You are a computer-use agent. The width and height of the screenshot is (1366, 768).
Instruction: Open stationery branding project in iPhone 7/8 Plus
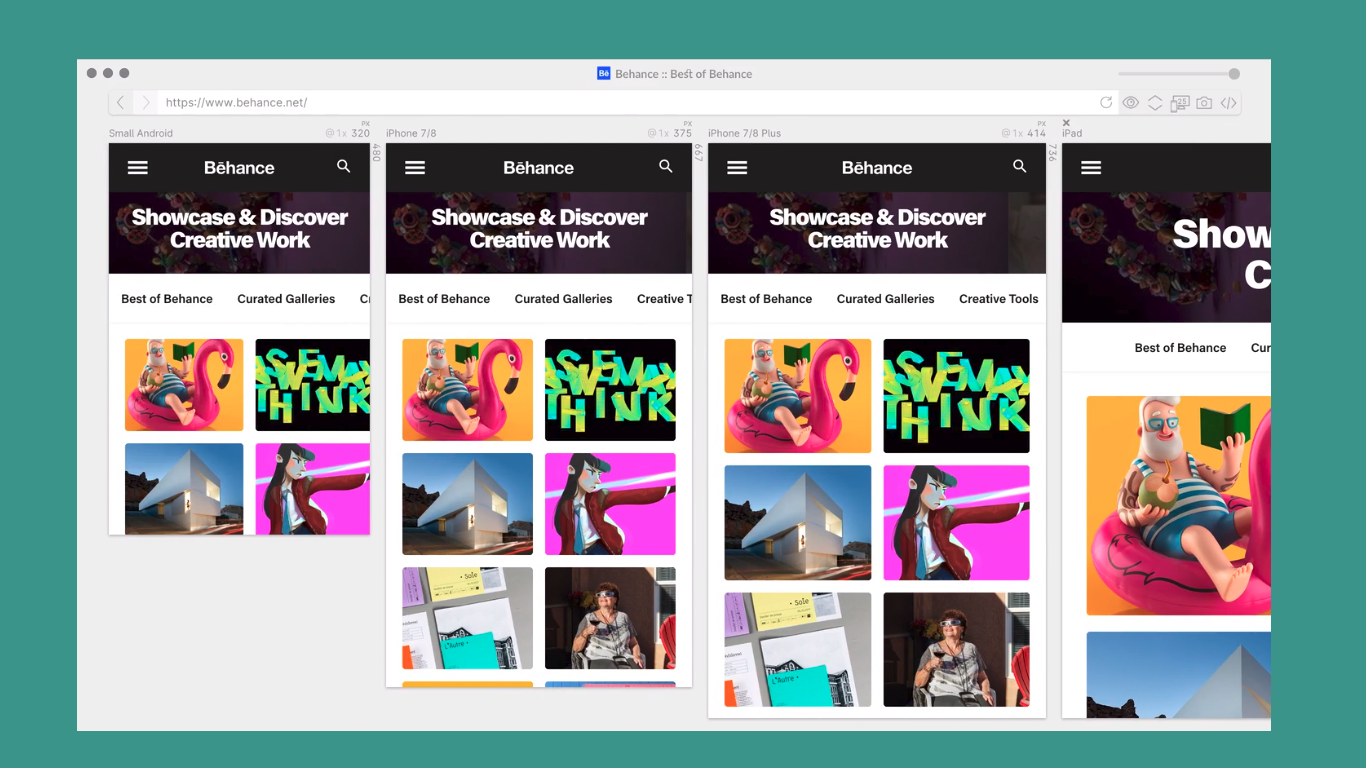click(798, 650)
